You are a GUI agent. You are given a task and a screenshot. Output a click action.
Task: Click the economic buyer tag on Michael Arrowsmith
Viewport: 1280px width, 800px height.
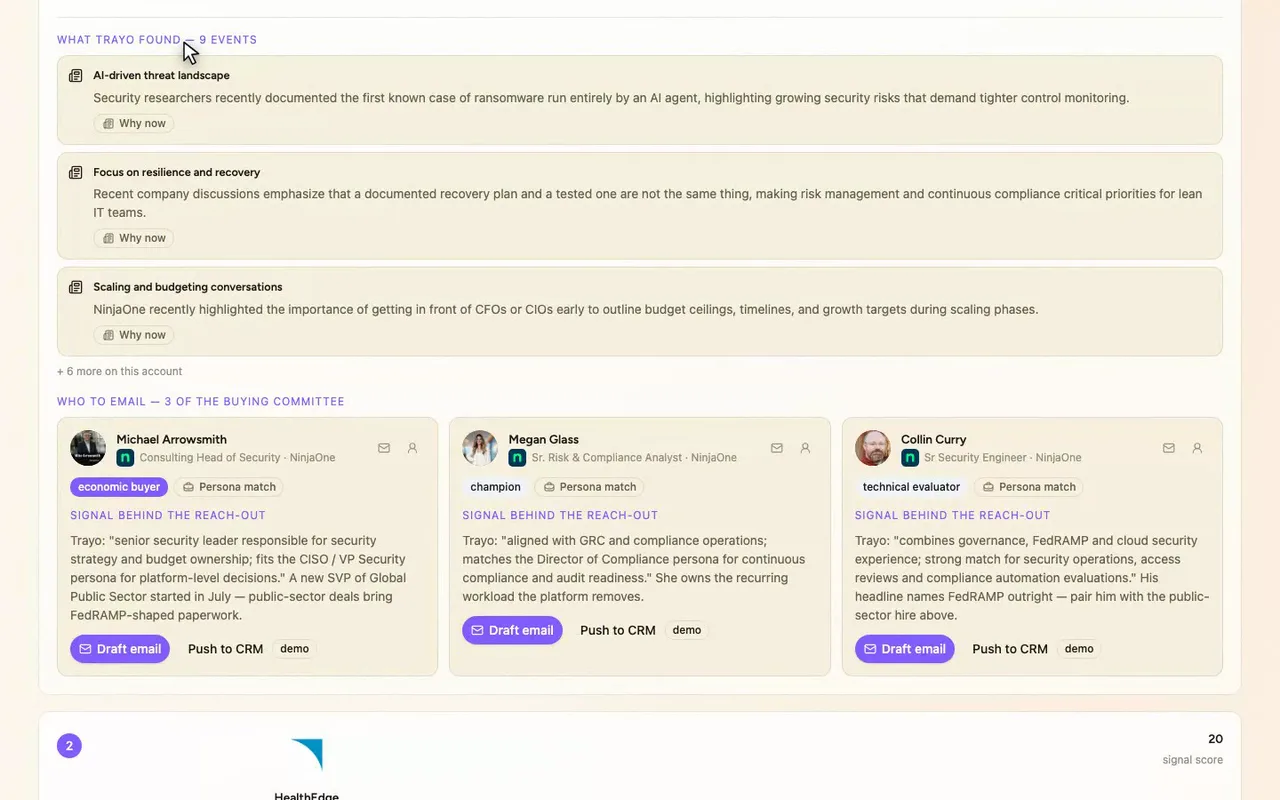[x=119, y=487]
